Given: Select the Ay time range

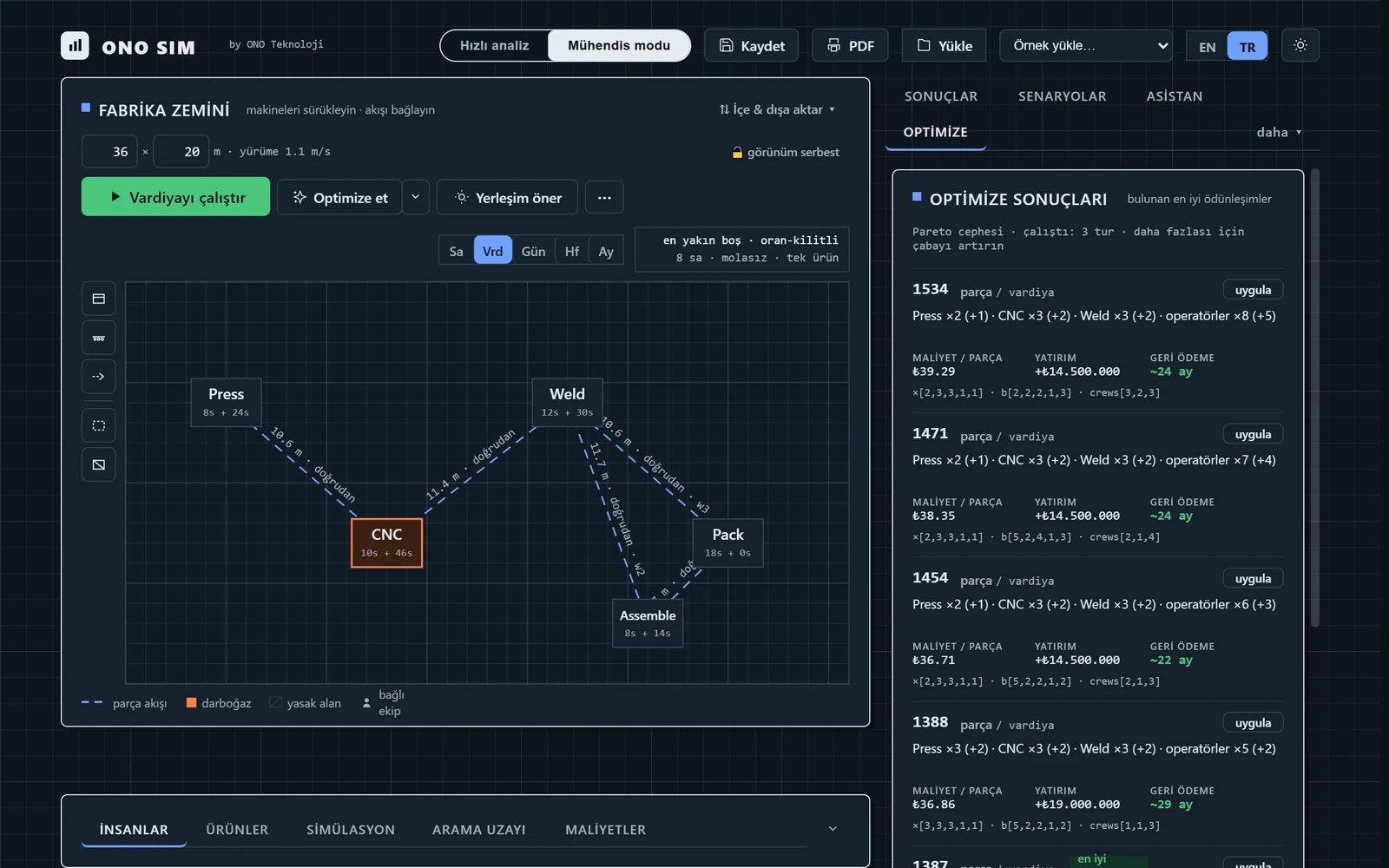Looking at the screenshot, I should [606, 251].
